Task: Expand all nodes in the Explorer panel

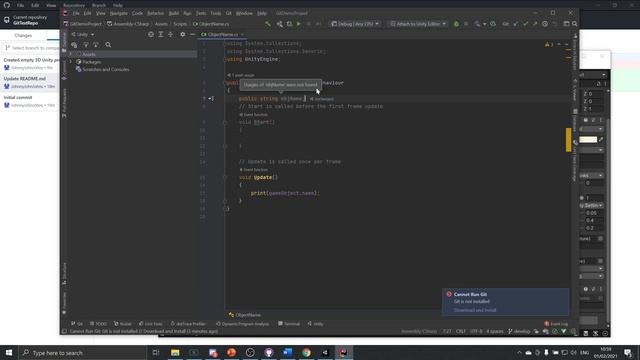Action: click(161, 35)
